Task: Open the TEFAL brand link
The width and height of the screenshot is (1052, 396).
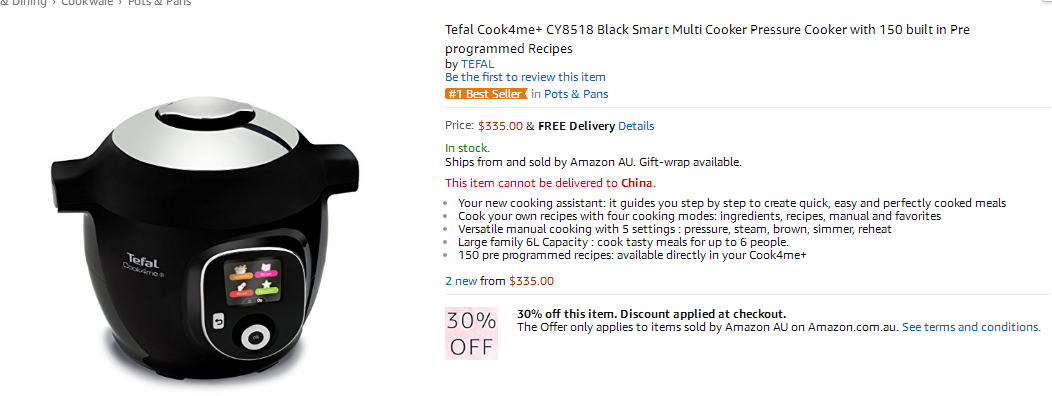Action: 478,64
